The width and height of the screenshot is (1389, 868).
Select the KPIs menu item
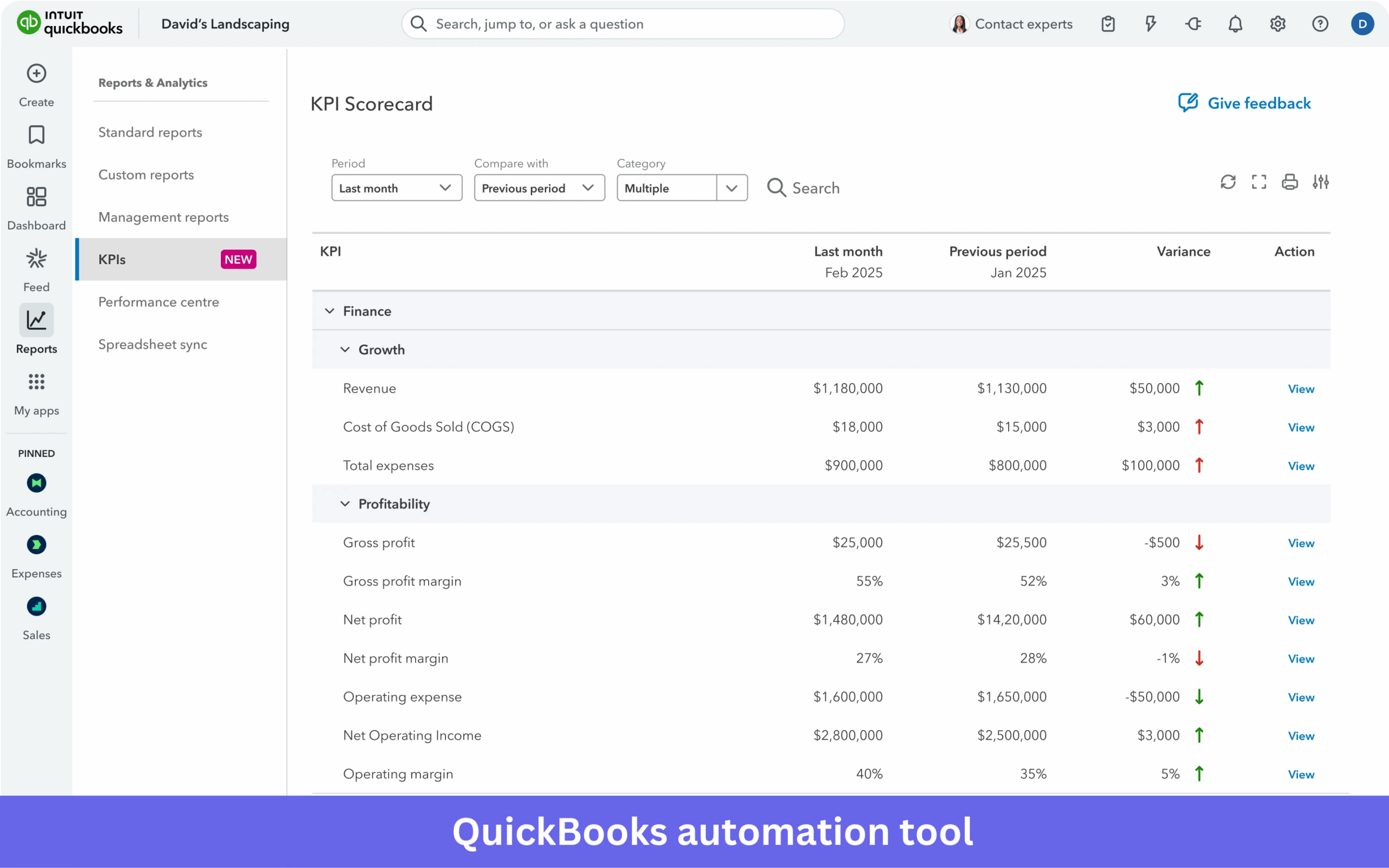click(181, 259)
